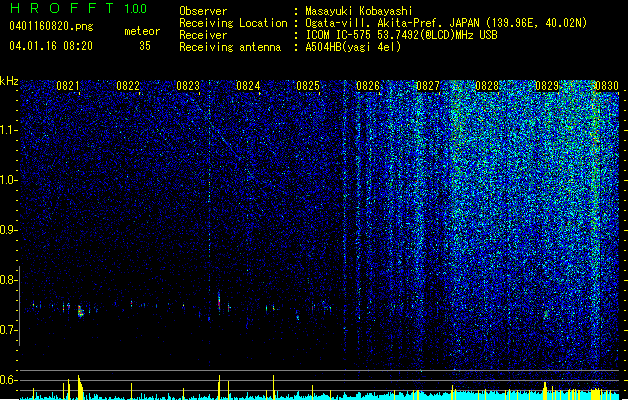Image resolution: width=629 pixels, height=400 pixels.
Task: Click the 0826 time marker
Action: [368, 86]
